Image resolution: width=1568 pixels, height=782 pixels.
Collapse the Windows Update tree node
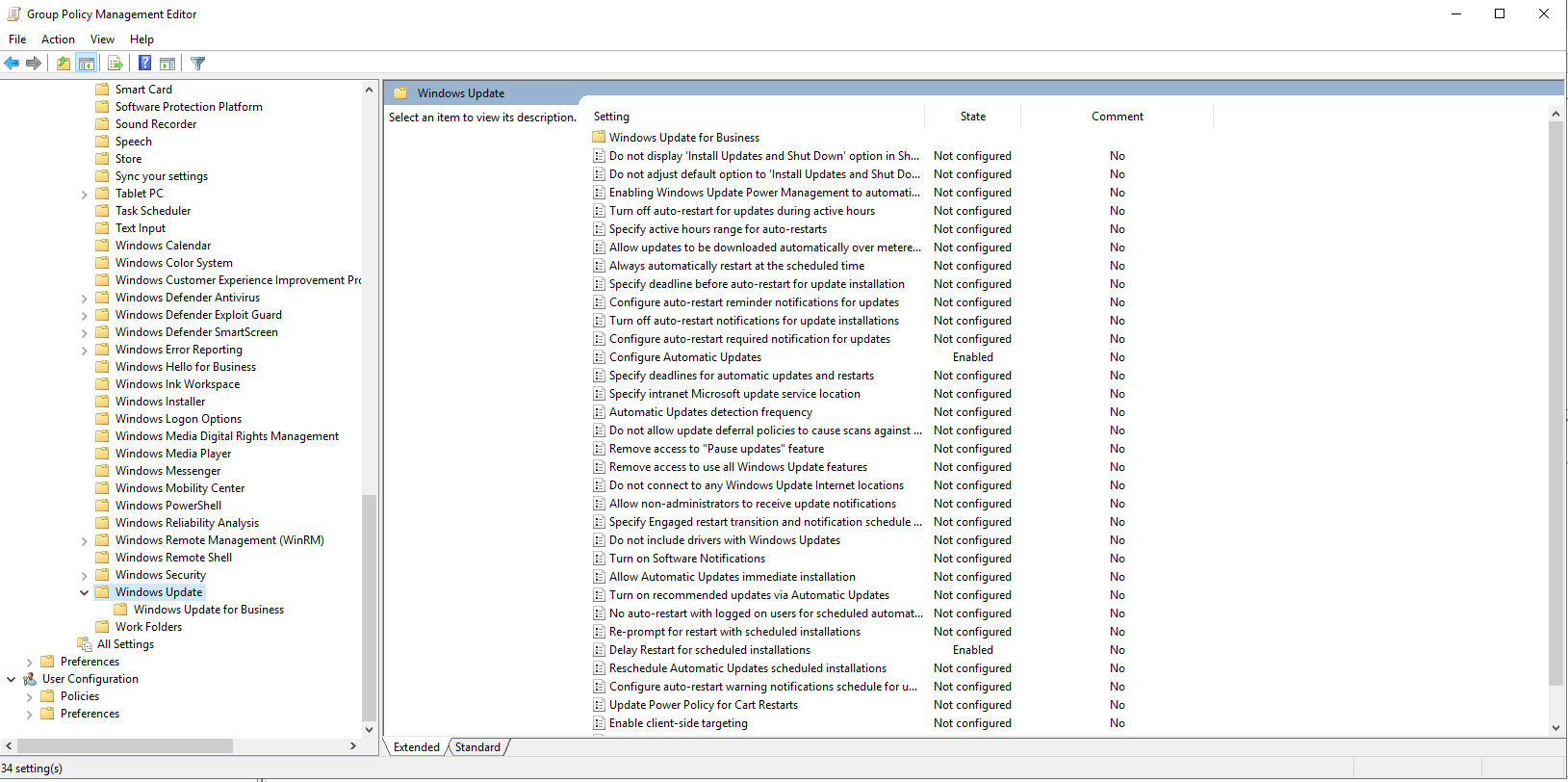pyautogui.click(x=85, y=593)
